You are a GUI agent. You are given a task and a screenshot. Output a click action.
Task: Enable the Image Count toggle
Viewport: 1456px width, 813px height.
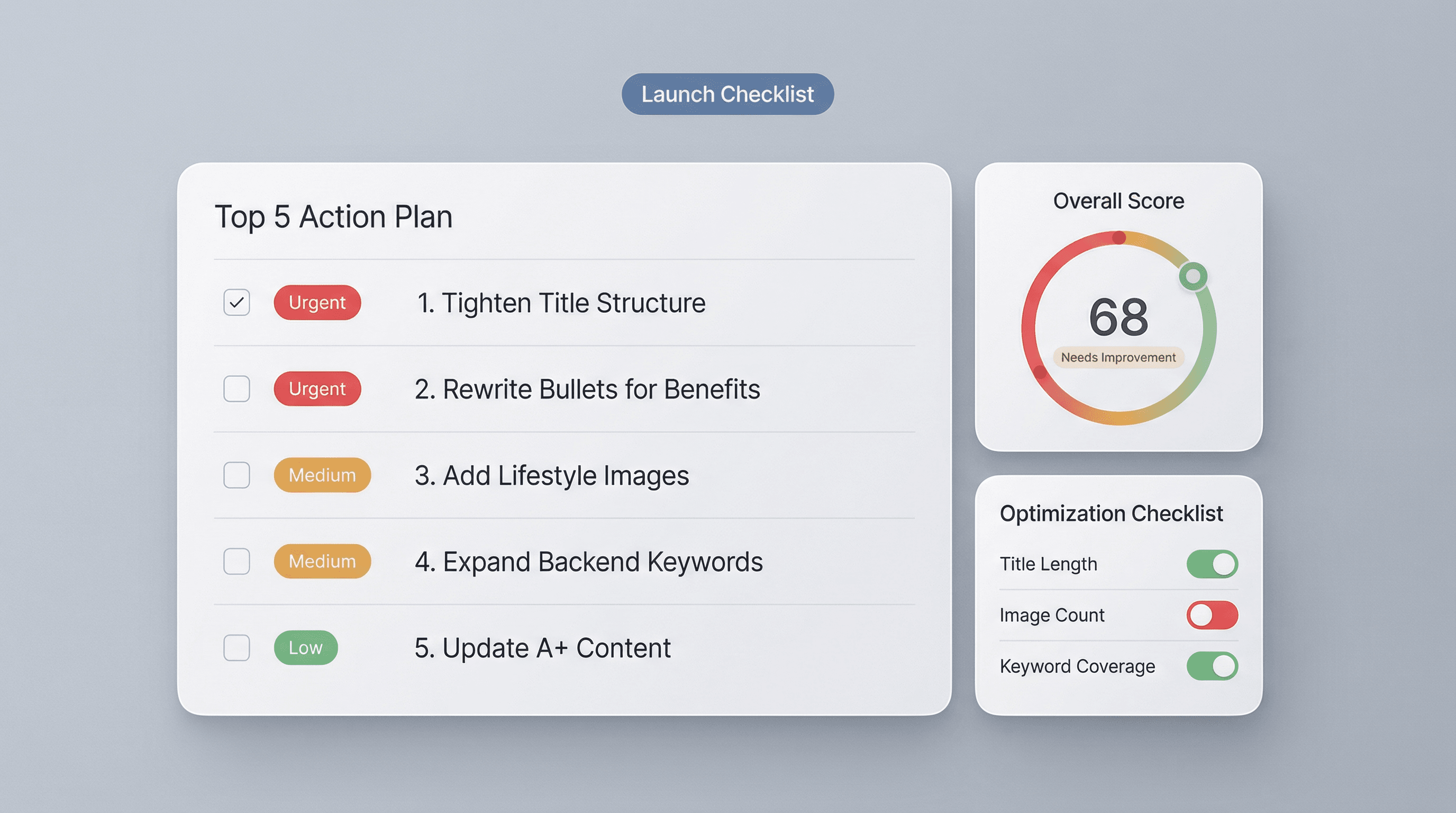click(x=1212, y=615)
